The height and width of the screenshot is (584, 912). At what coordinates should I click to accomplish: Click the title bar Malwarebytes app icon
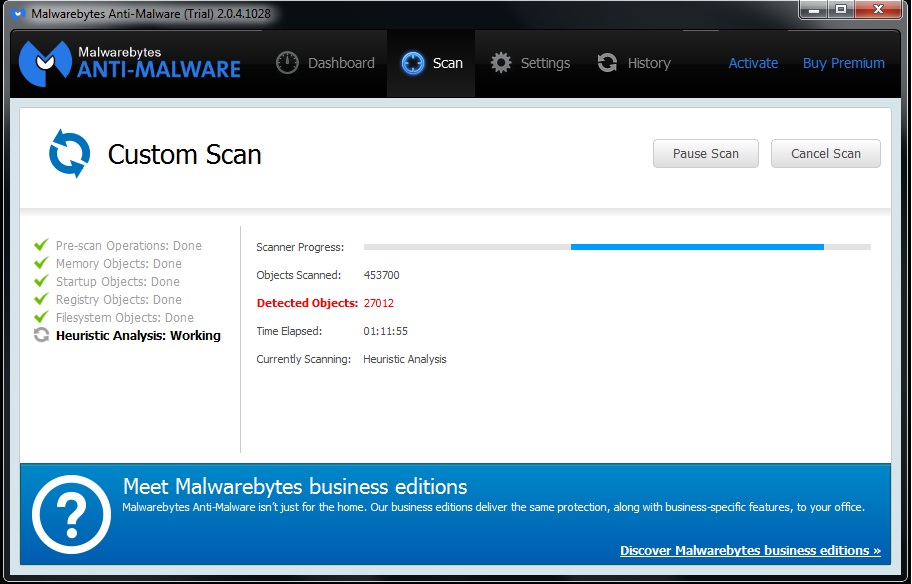(x=17, y=13)
